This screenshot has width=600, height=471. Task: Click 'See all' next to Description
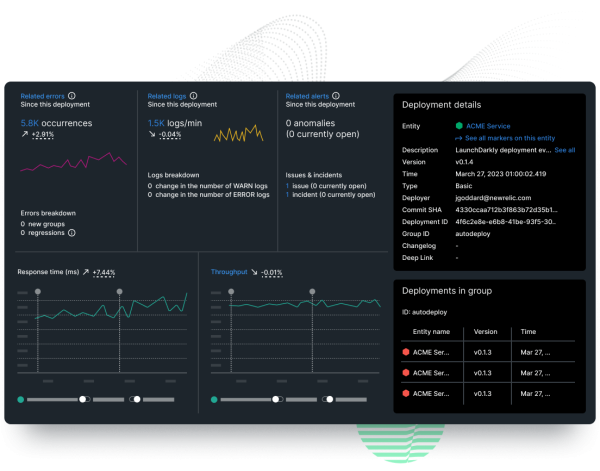(565, 150)
